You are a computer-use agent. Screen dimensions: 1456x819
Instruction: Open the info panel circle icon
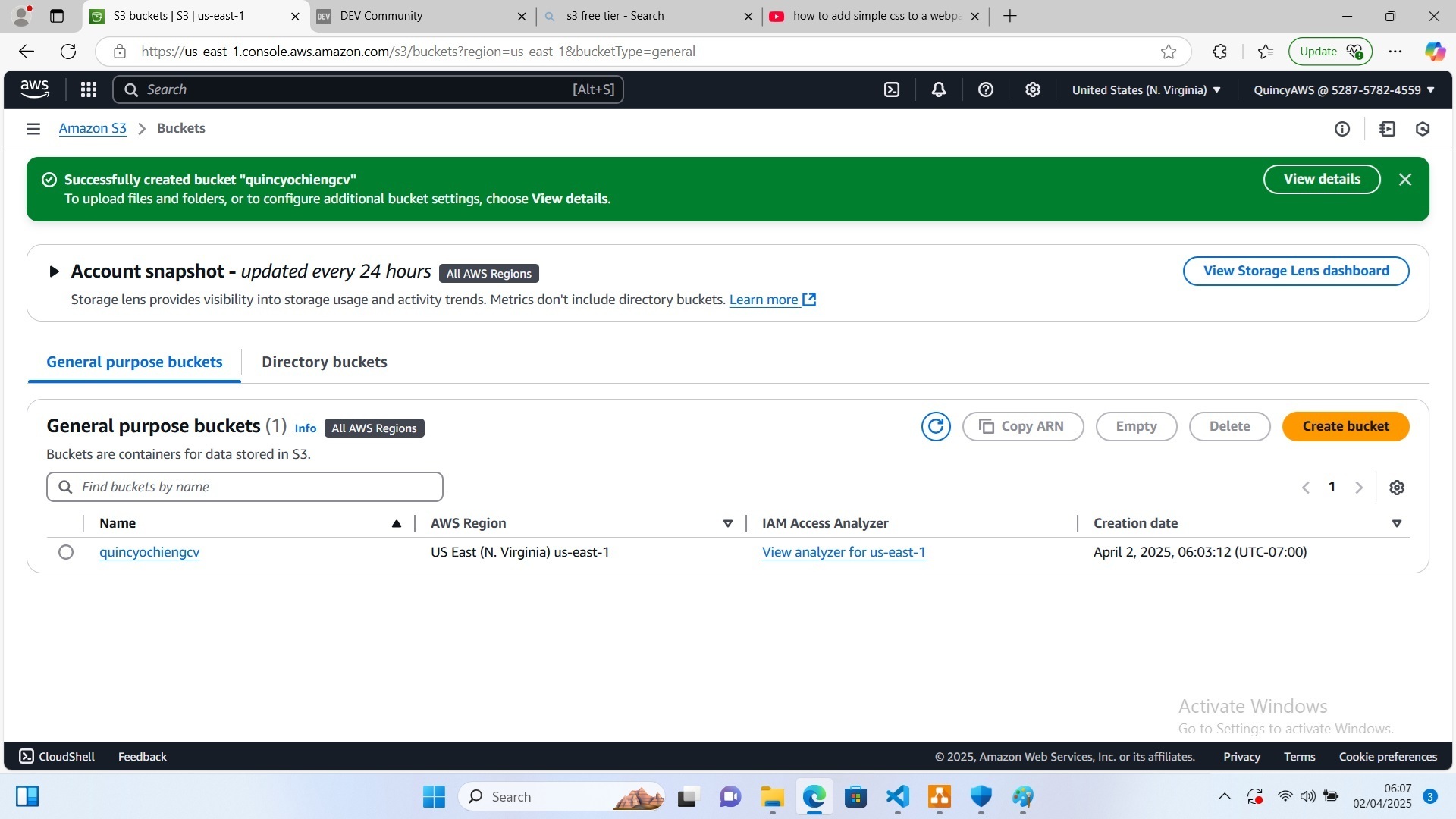(x=1342, y=129)
